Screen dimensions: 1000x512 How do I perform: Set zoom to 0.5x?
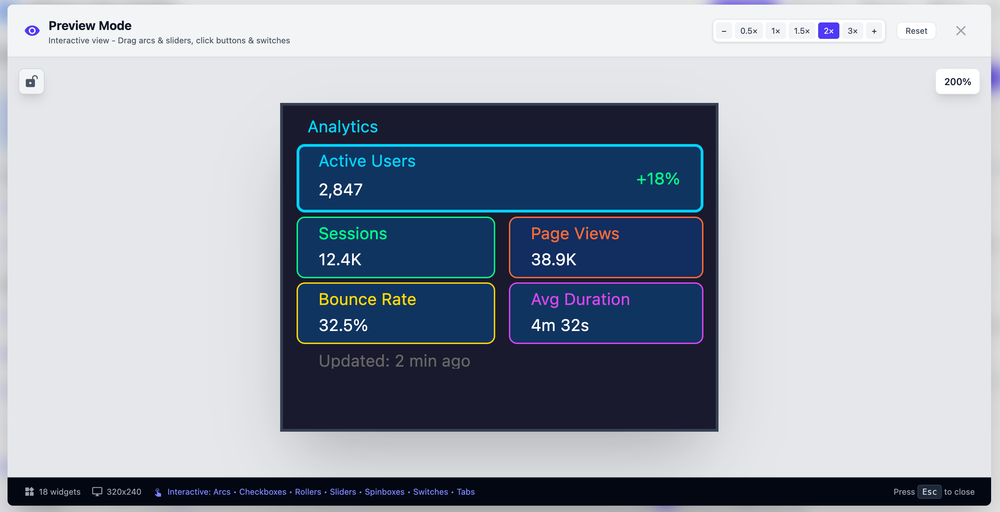[748, 31]
